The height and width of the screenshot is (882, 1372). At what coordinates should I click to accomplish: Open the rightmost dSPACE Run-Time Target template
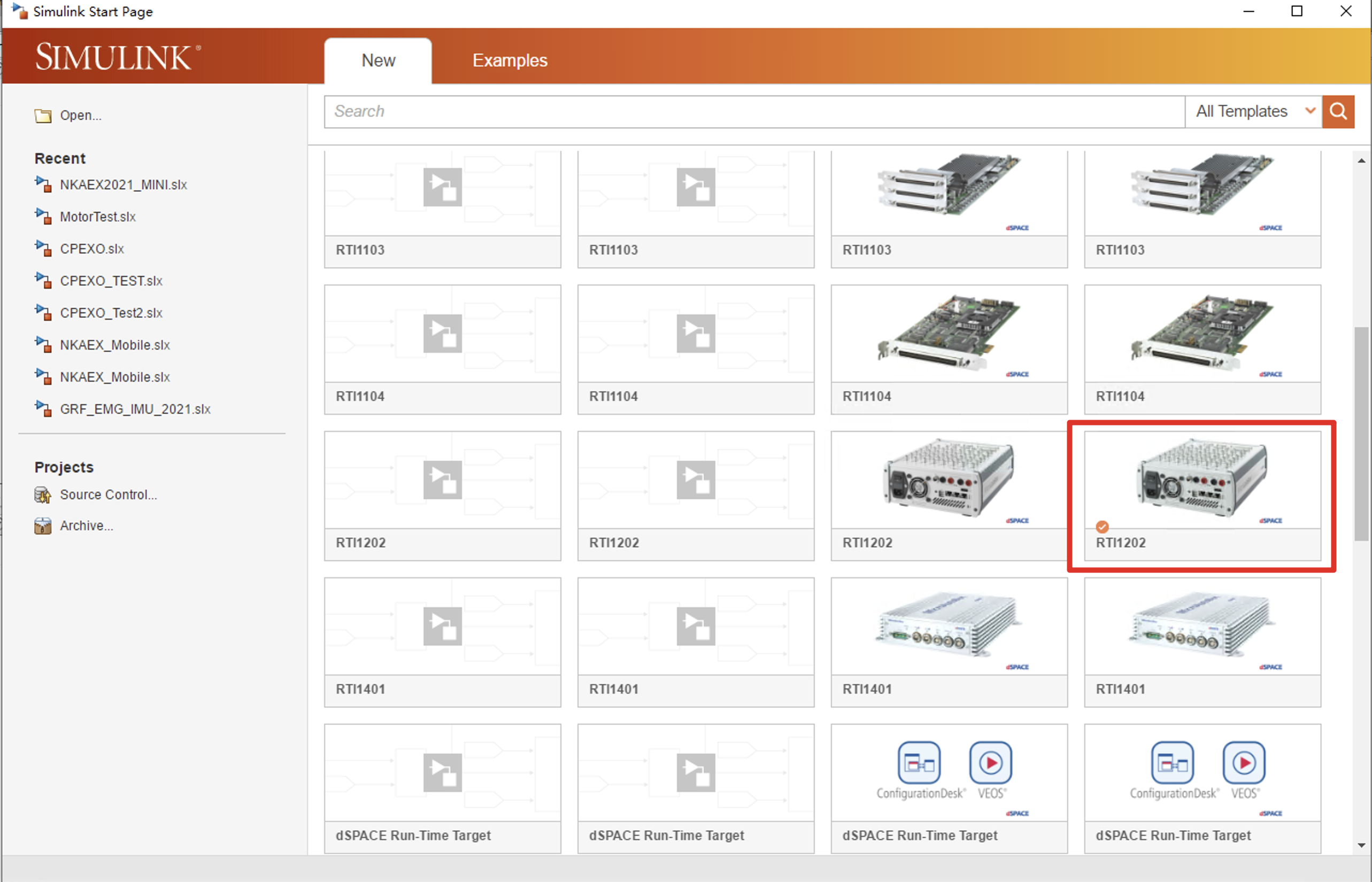click(1203, 788)
